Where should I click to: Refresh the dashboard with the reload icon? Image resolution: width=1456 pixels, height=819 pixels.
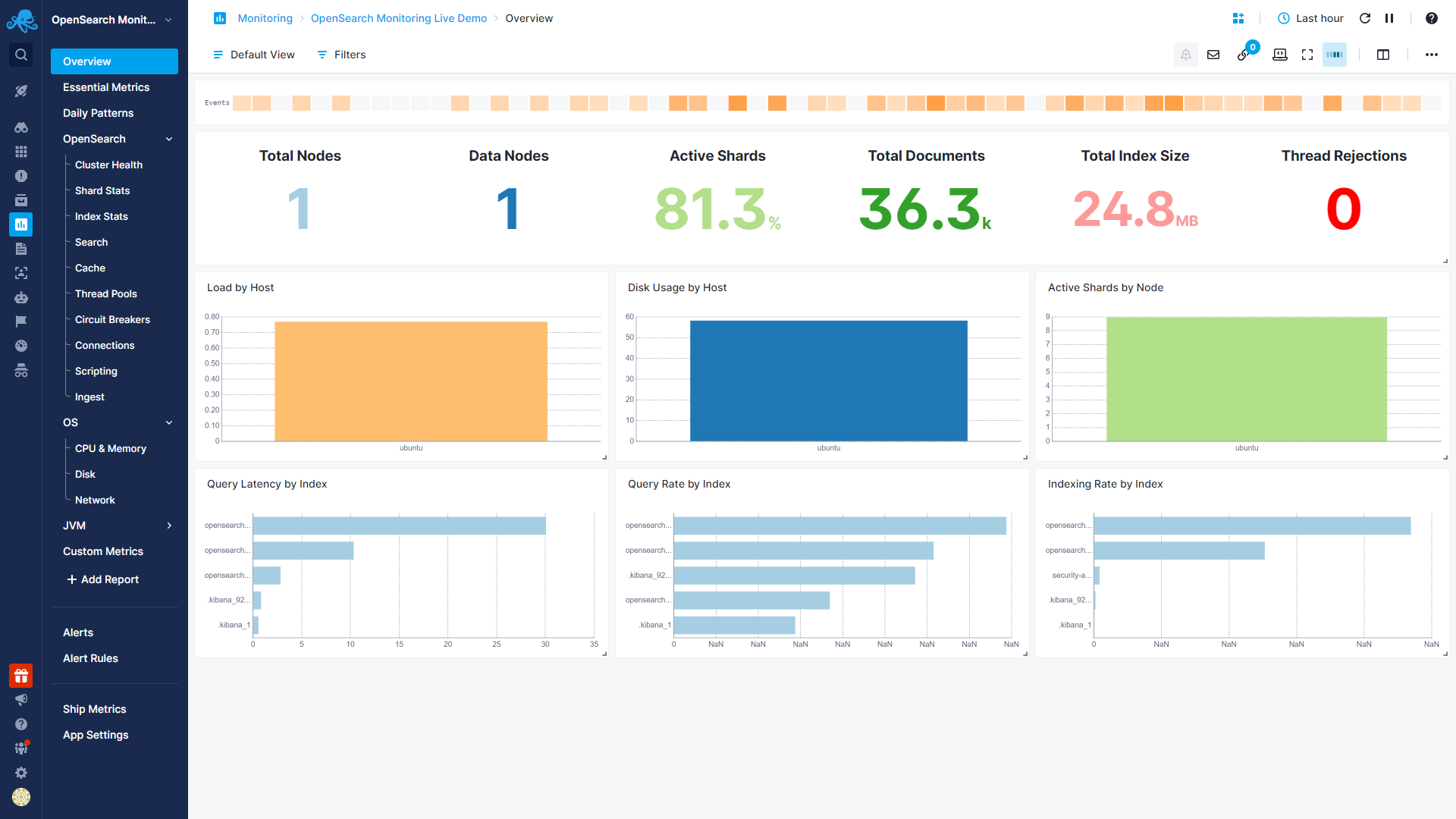pos(1366,17)
